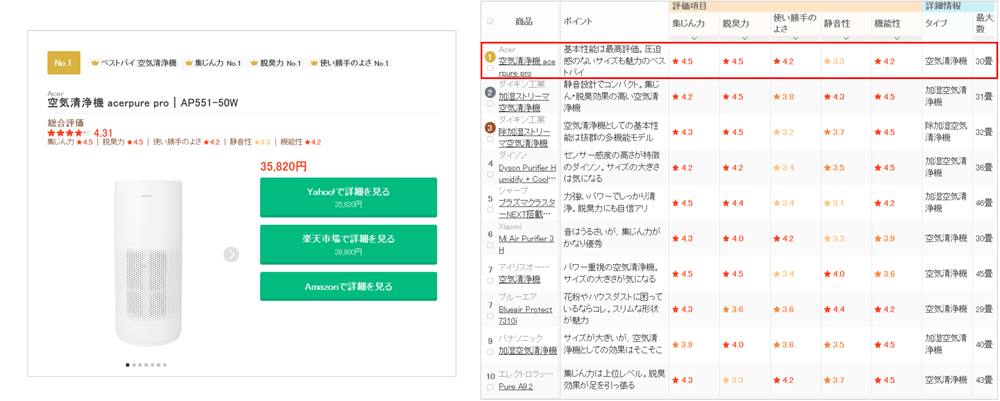Click the 4.31 overall score

103,133
